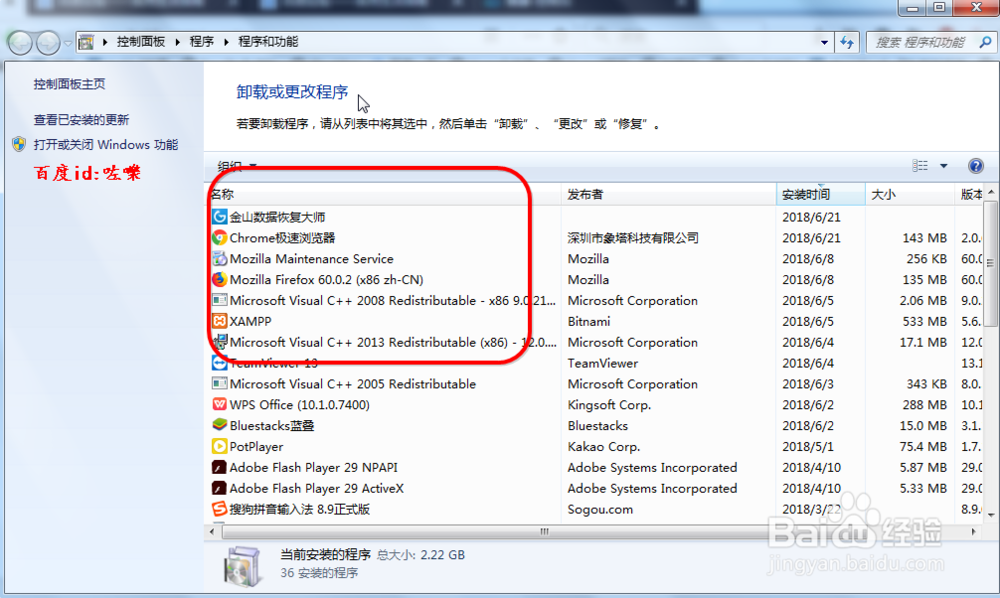Click 程序和功能 breadcrumb segment
The width and height of the screenshot is (1000, 598).
click(268, 42)
